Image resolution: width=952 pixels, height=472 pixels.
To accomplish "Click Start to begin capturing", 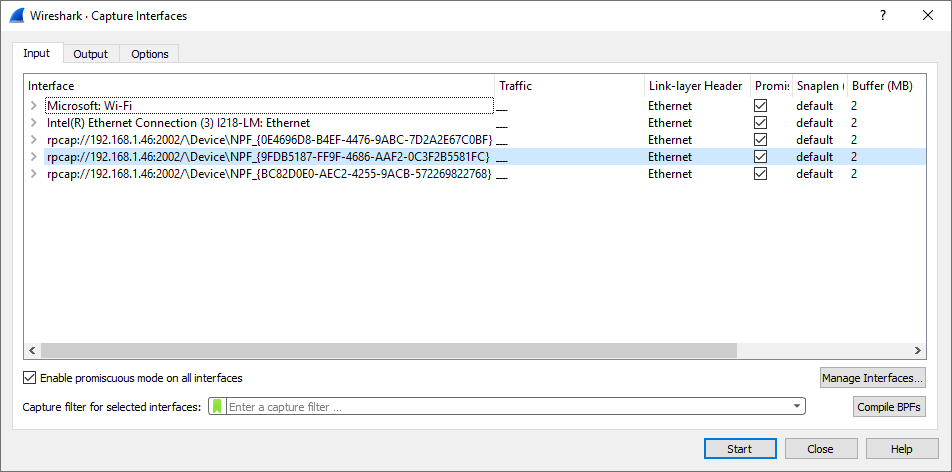I will [x=740, y=449].
